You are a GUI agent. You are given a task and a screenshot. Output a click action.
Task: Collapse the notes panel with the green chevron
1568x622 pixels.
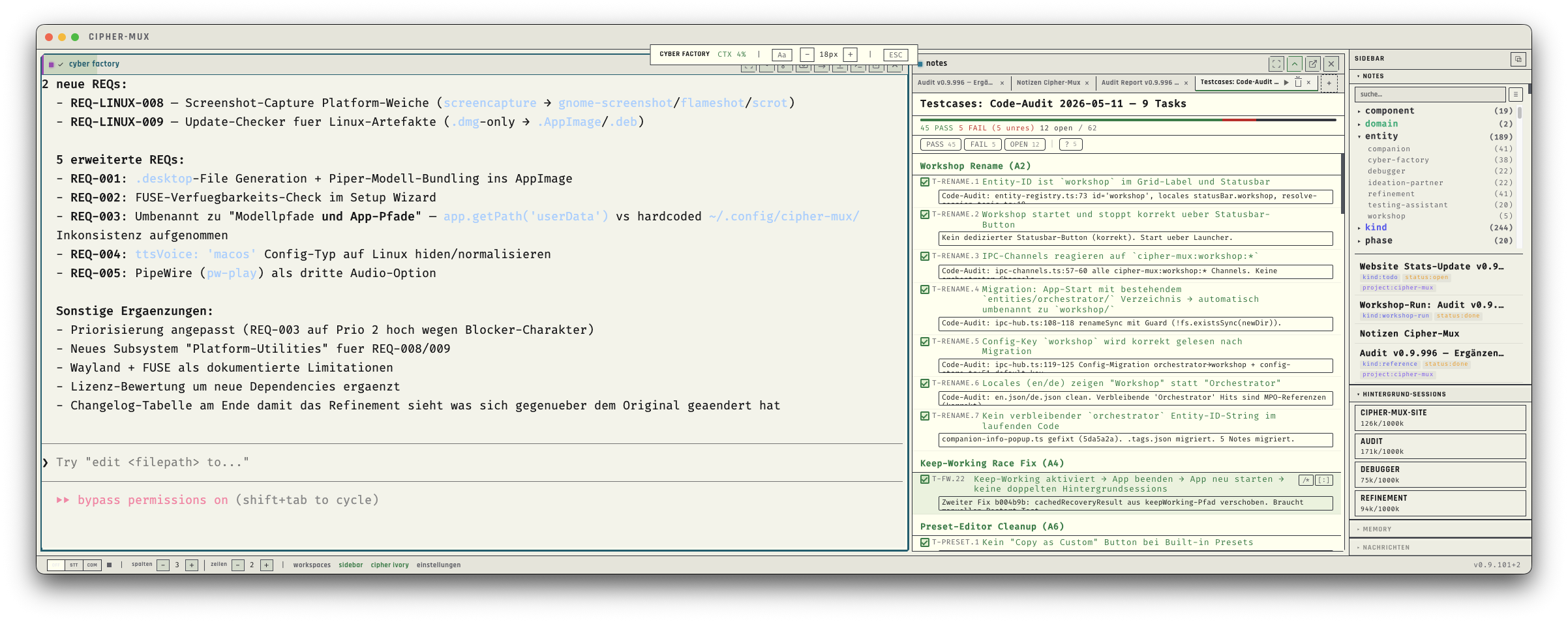coord(1295,63)
